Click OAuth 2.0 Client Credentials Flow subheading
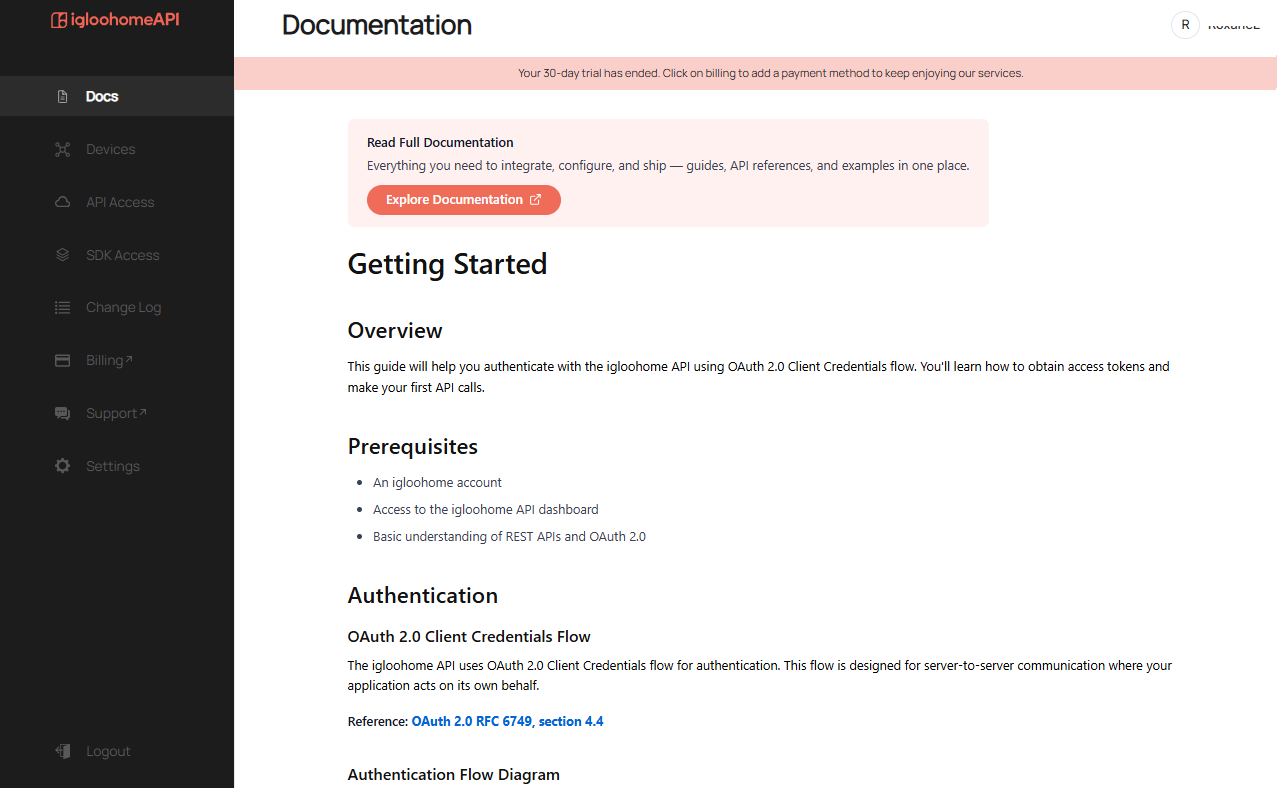This screenshot has height=789, width=1277. 469,637
